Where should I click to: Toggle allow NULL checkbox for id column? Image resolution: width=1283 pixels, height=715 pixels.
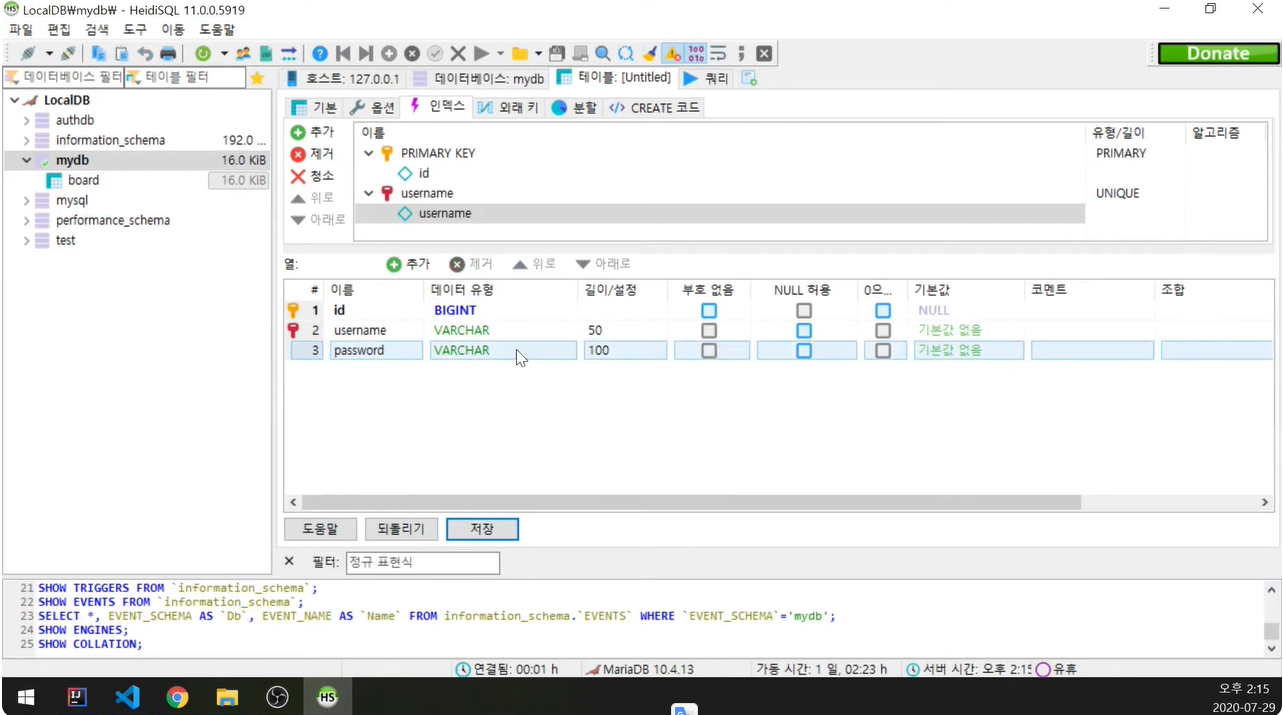804,310
